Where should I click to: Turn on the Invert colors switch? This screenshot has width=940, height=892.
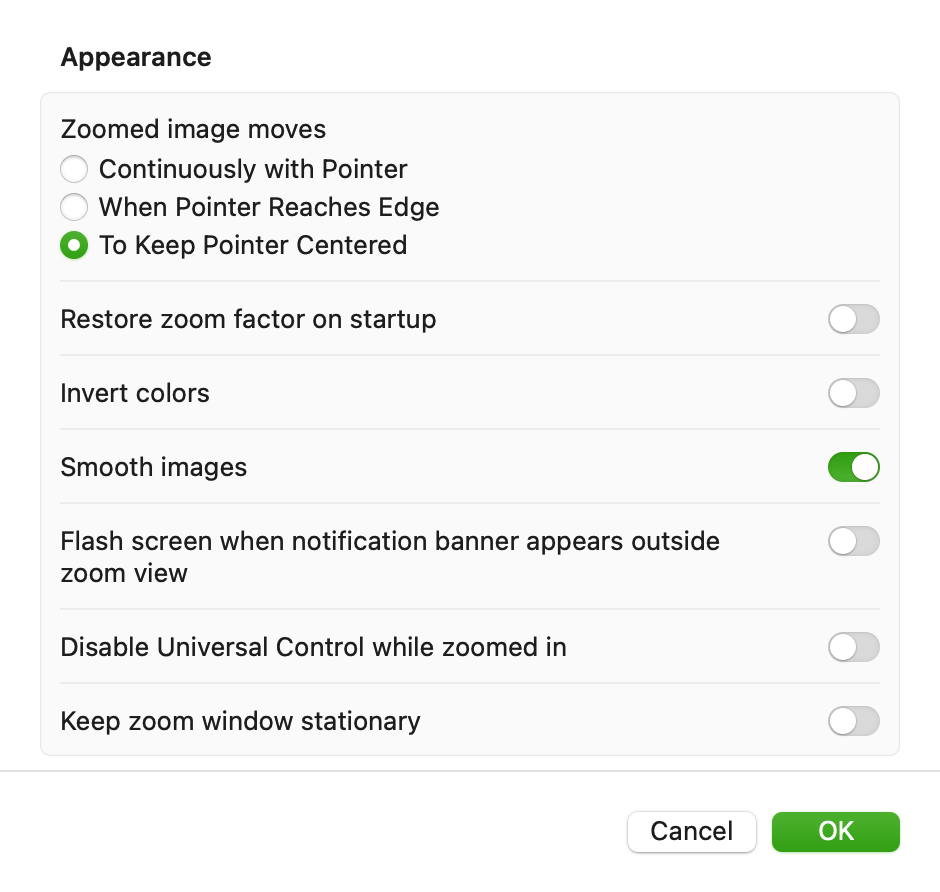point(854,393)
